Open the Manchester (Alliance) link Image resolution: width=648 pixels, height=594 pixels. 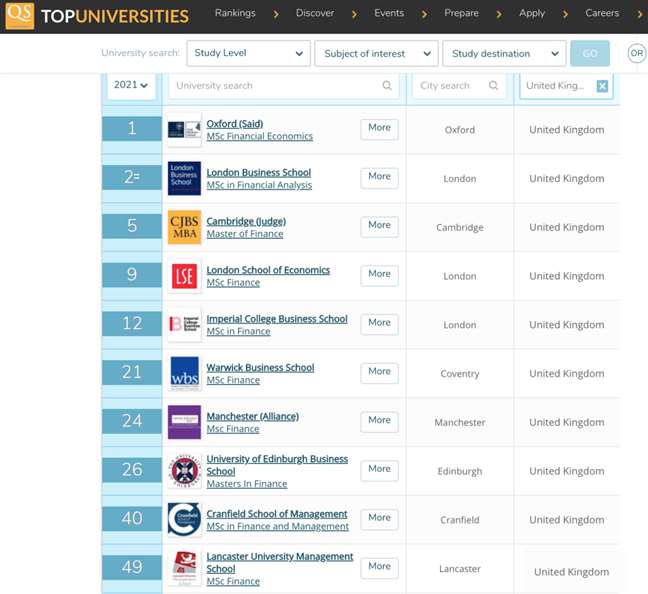click(253, 416)
